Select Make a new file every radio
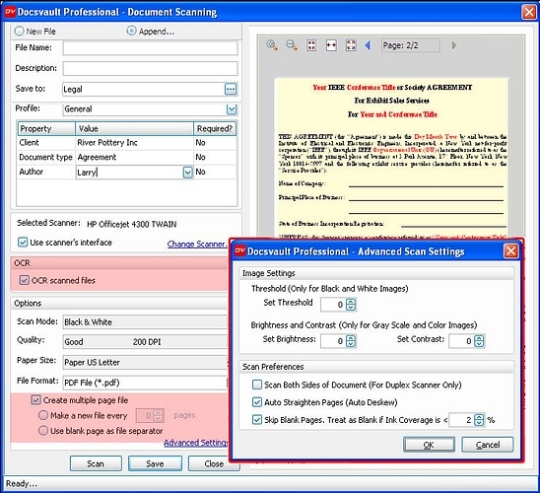540x493 pixels. 43,415
